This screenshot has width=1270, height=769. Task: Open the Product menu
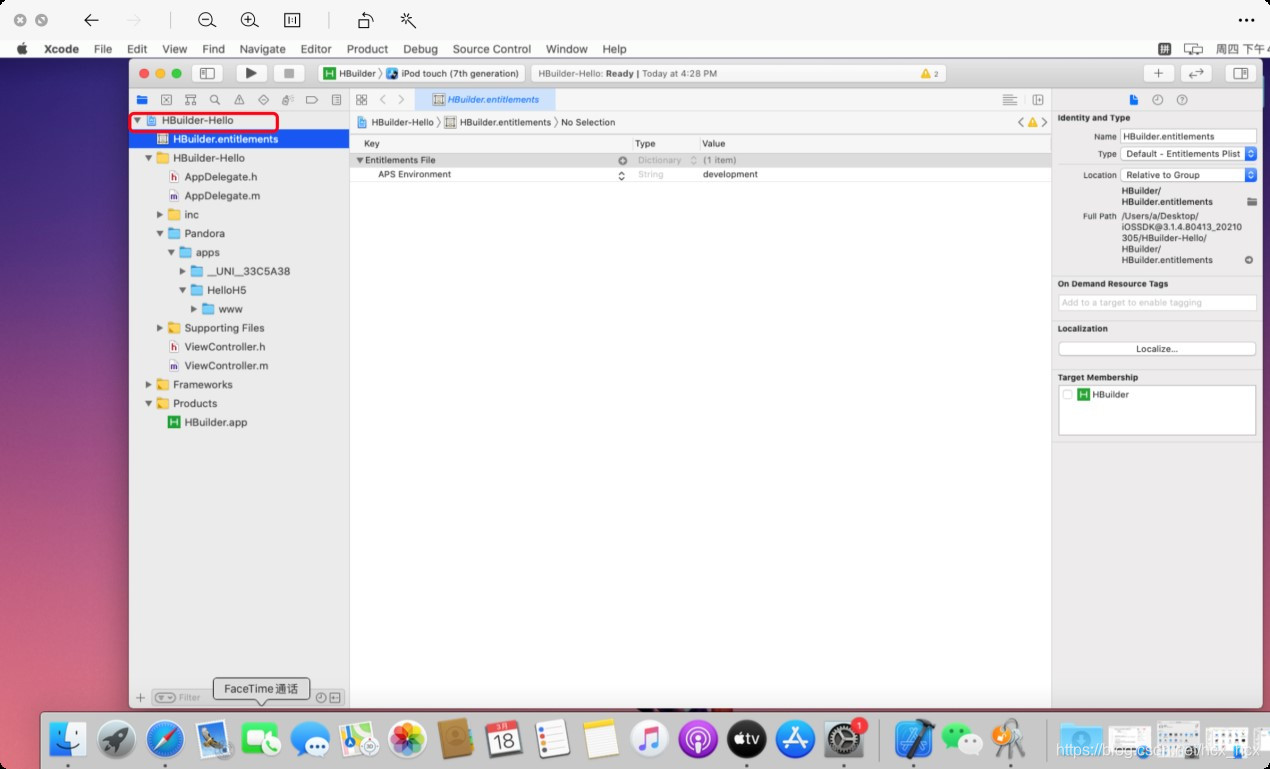pyautogui.click(x=367, y=49)
